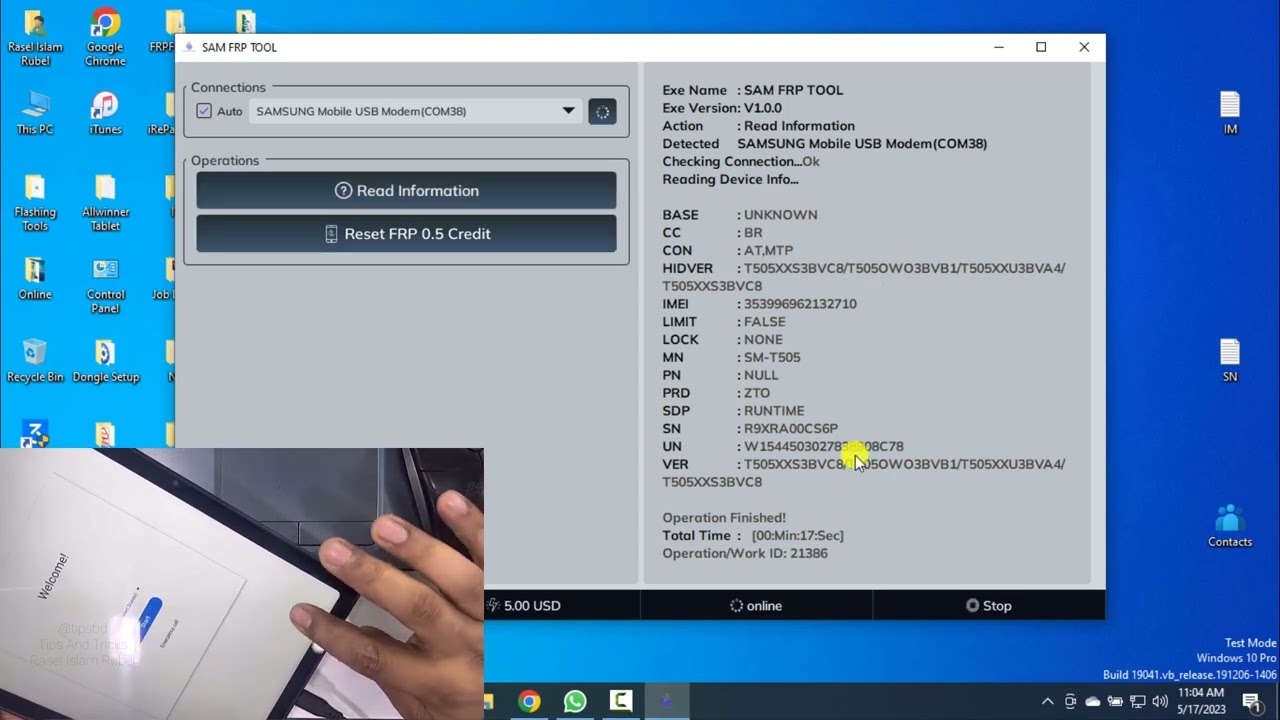This screenshot has height=720, width=1280.
Task: Click the OneDrive cloud tray icon
Action: coord(1092,702)
